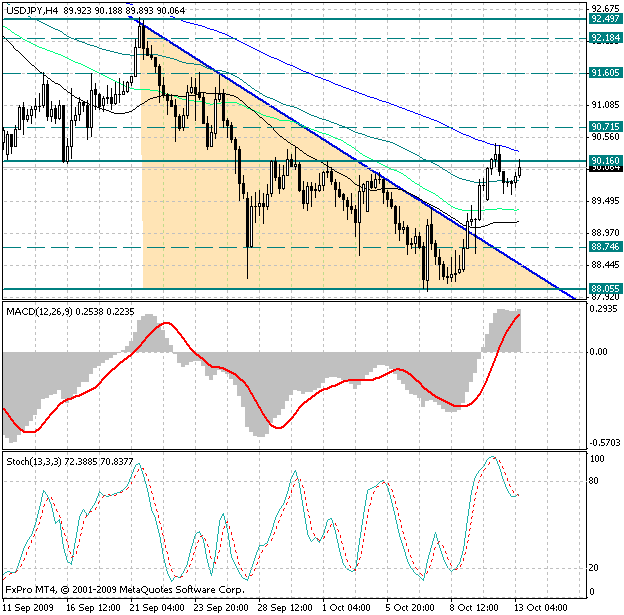Click the 21 Sep 04:00 time label

click(157, 608)
